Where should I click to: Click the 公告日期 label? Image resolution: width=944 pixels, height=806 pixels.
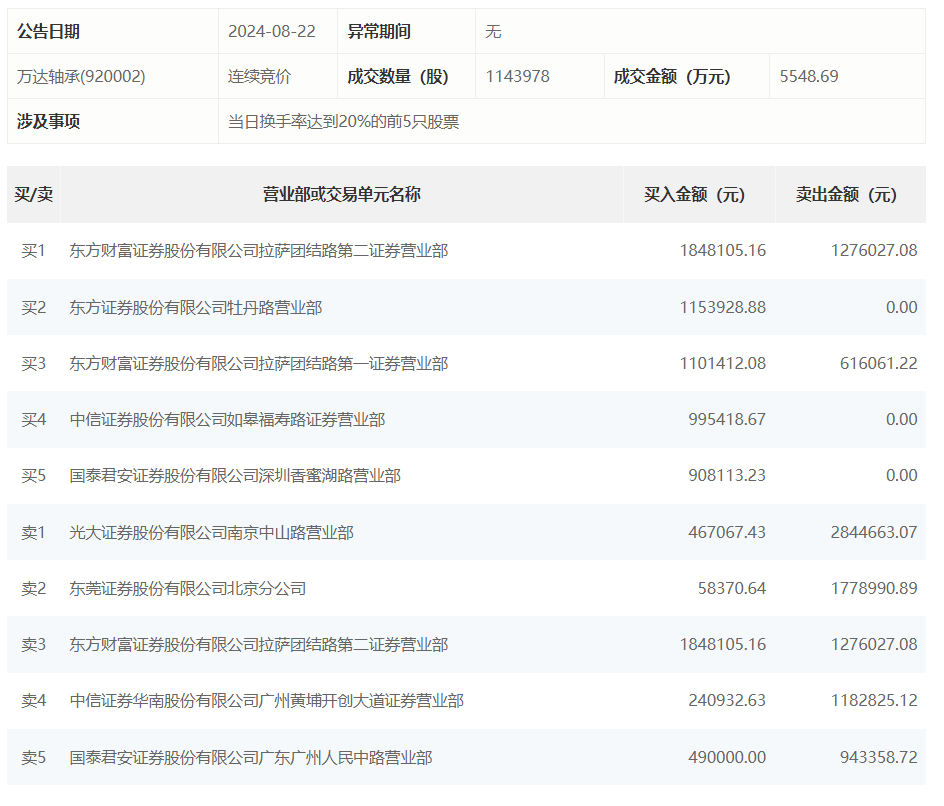(x=48, y=31)
